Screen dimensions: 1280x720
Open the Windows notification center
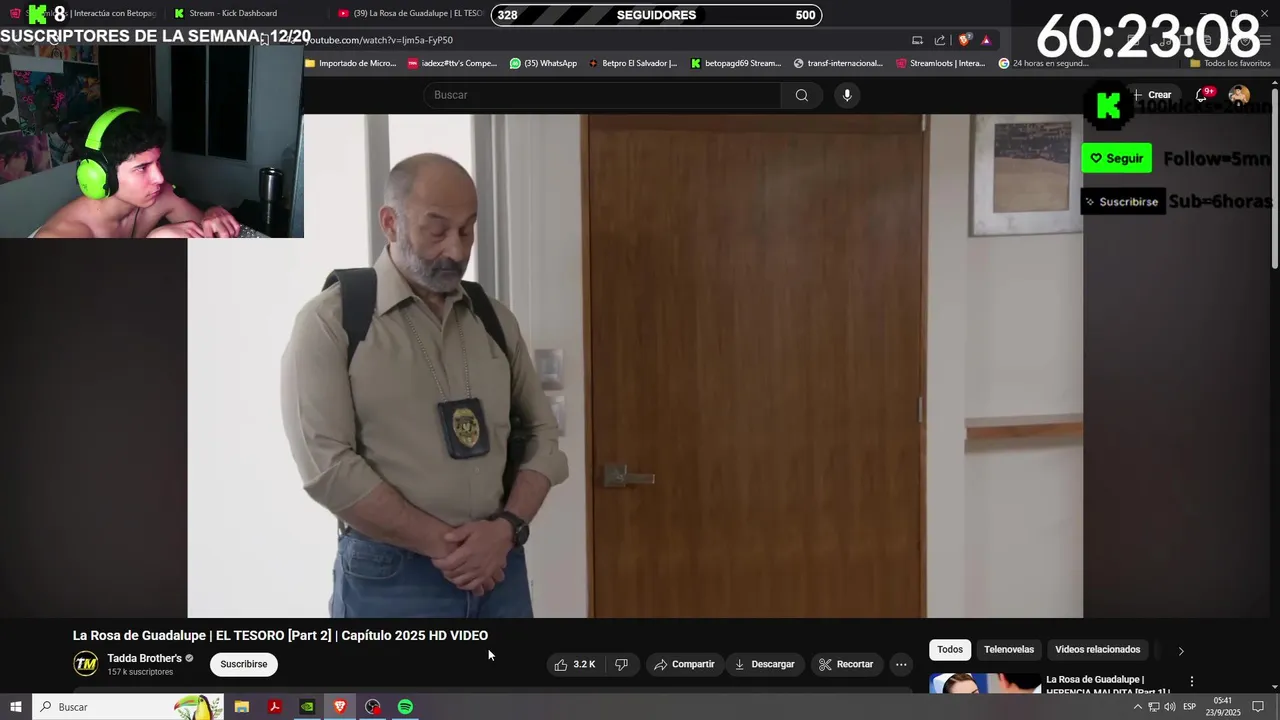point(1258,707)
